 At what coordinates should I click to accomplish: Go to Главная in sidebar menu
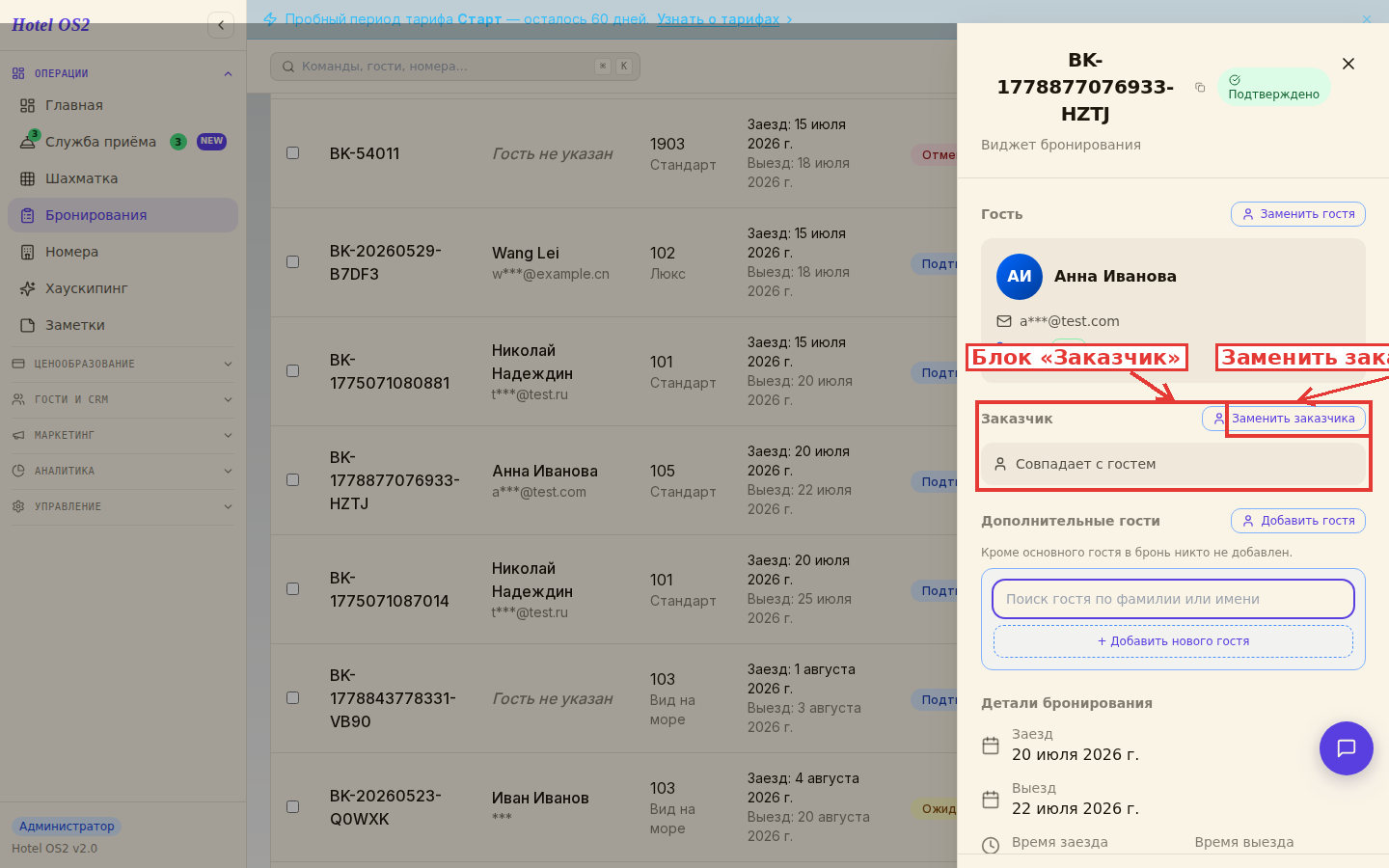coord(123,105)
